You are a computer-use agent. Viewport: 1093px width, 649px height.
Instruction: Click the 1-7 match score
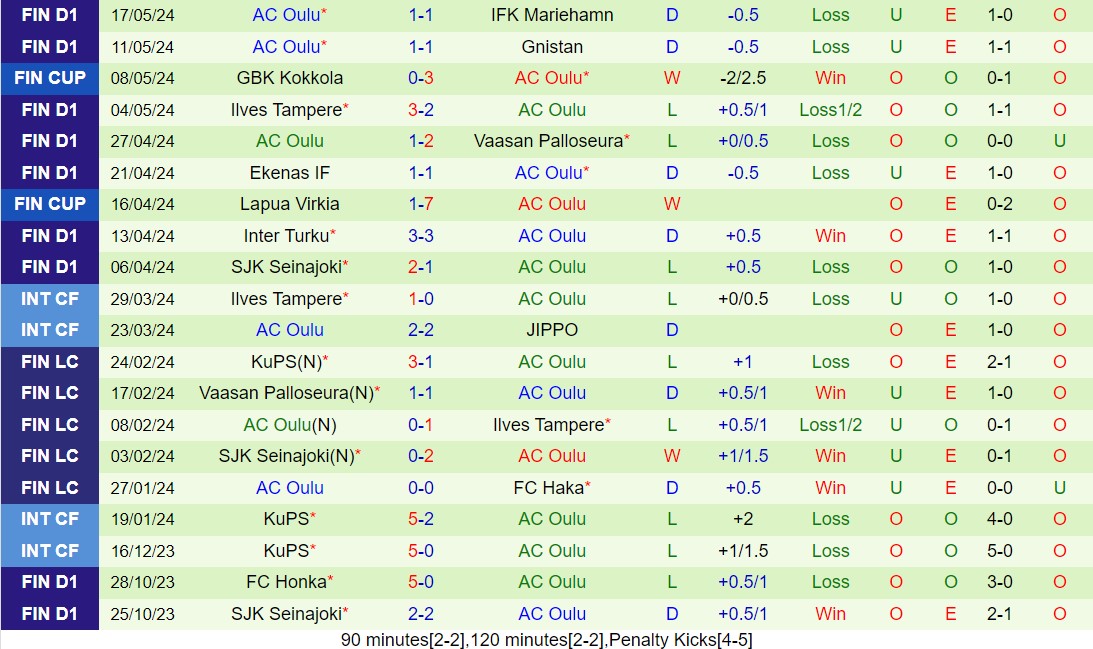[421, 204]
